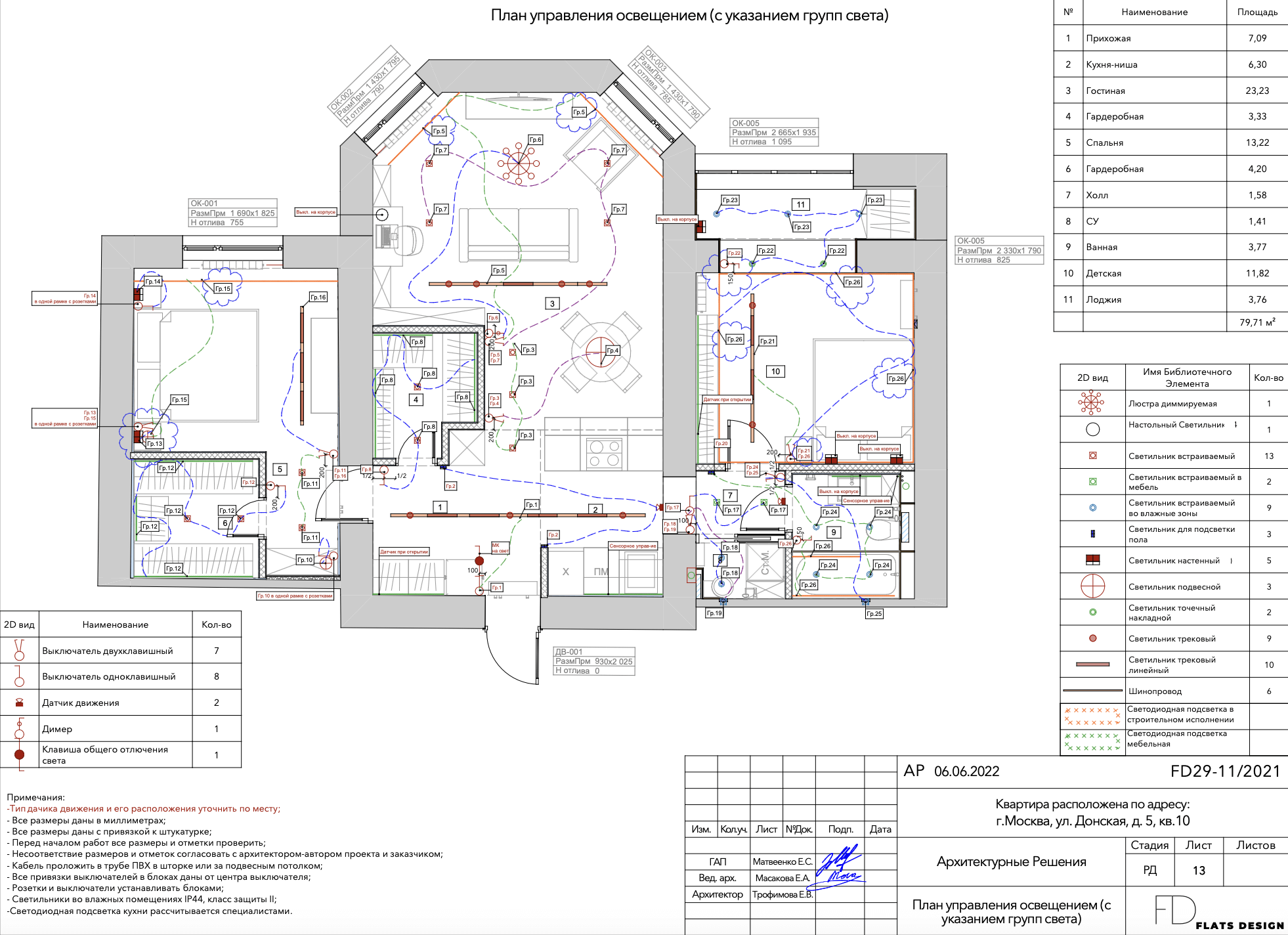Click the 23,23 area value for Гостиная

(1257, 91)
